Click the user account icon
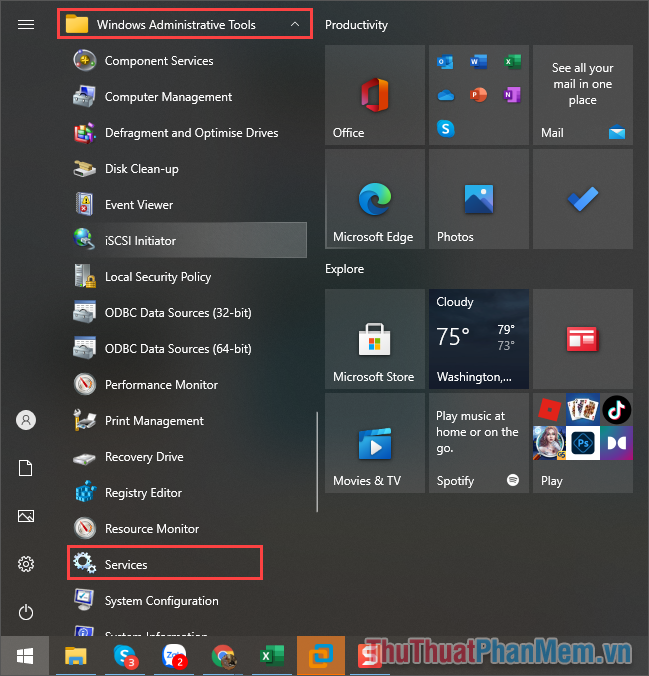 point(26,420)
